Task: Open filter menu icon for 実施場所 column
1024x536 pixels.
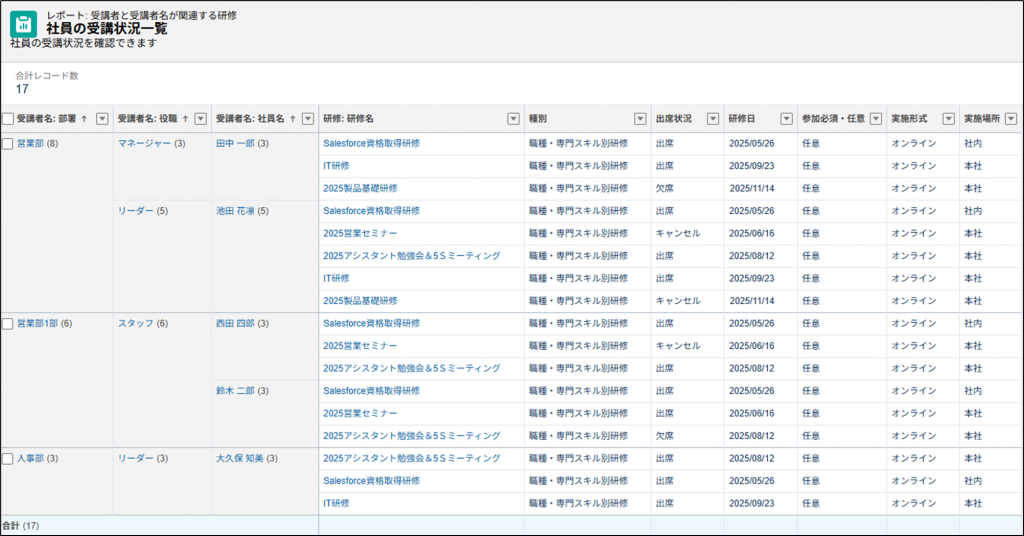Action: (x=1010, y=119)
